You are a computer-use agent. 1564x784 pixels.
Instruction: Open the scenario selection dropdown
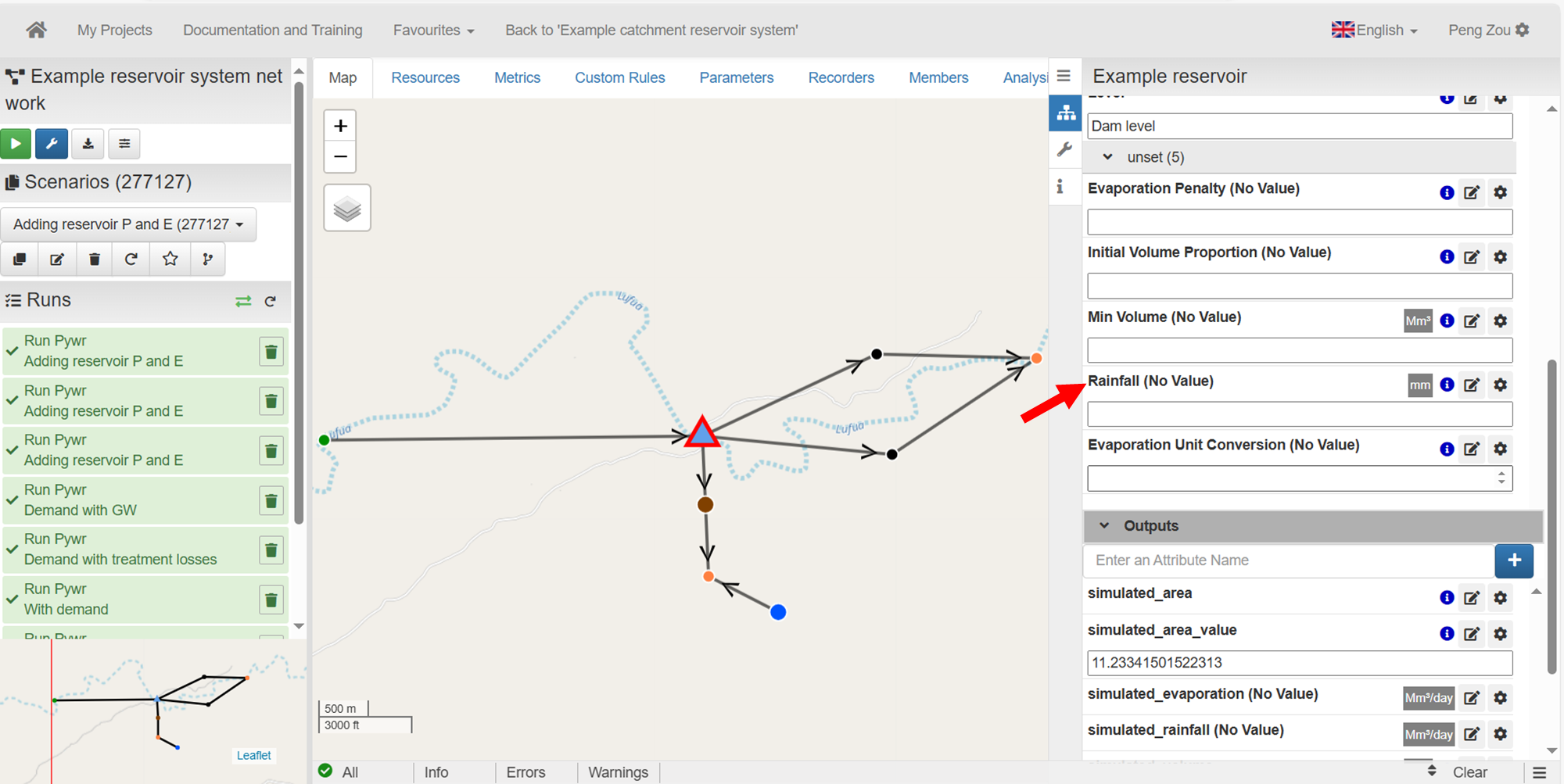tap(128, 225)
